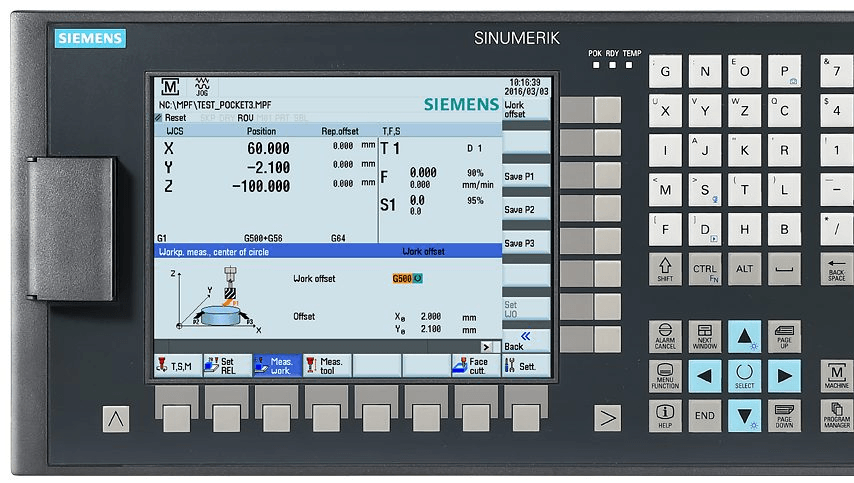This screenshot has width=854, height=483.
Task: Tap the Z axis letter key
Action: coord(745,111)
